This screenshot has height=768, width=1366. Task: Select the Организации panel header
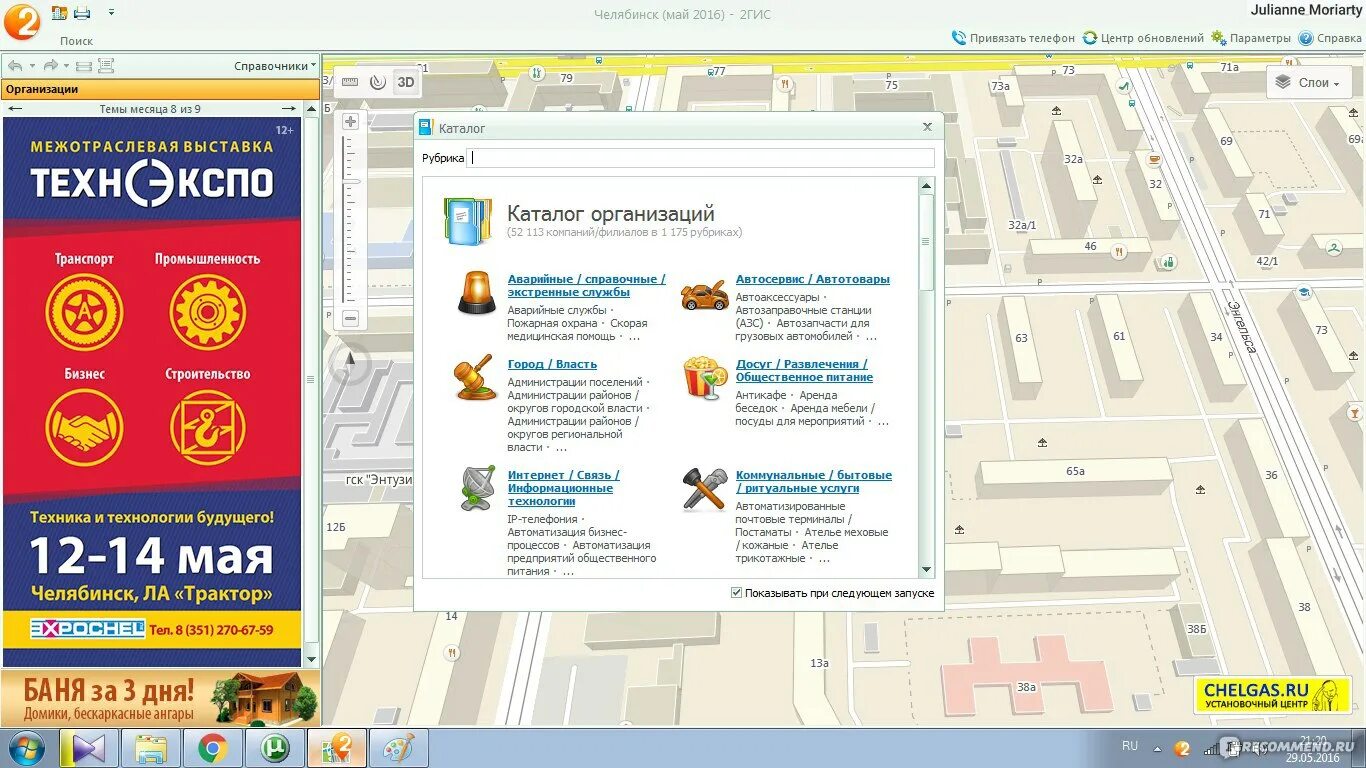coord(160,89)
